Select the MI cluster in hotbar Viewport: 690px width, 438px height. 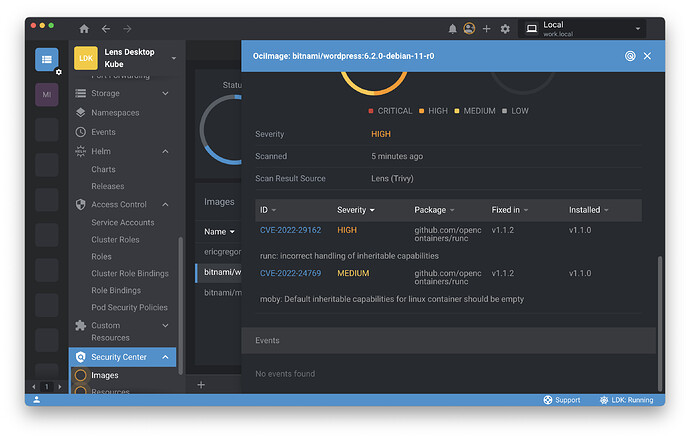(x=47, y=94)
